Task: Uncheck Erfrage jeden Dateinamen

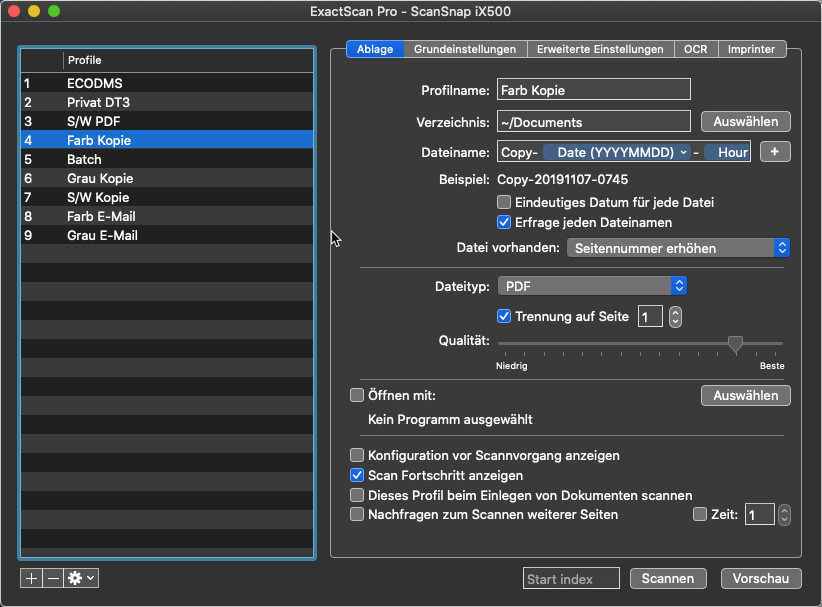Action: tap(504, 222)
